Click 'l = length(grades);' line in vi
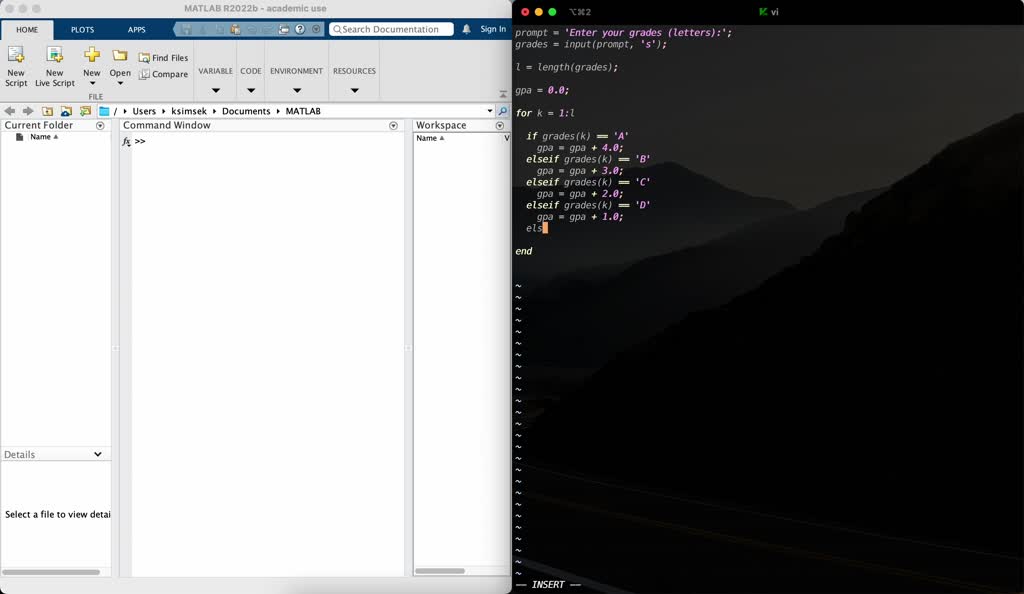Viewport: 1024px width, 594px height. (x=567, y=67)
